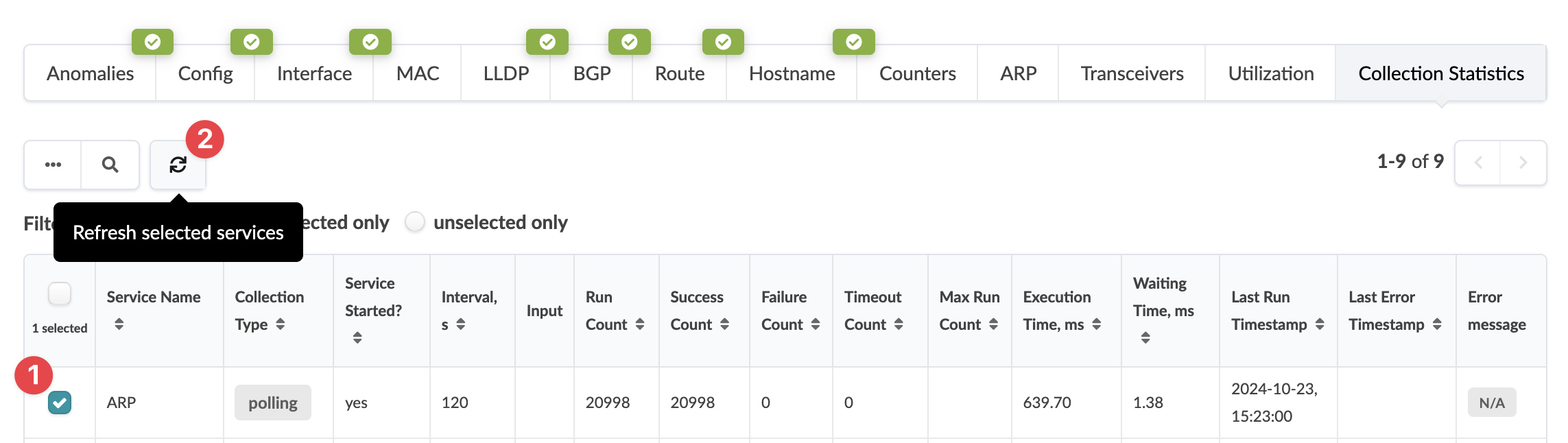Open the search magnifier icon
This screenshot has height=443, width=1568.
pyautogui.click(x=110, y=165)
